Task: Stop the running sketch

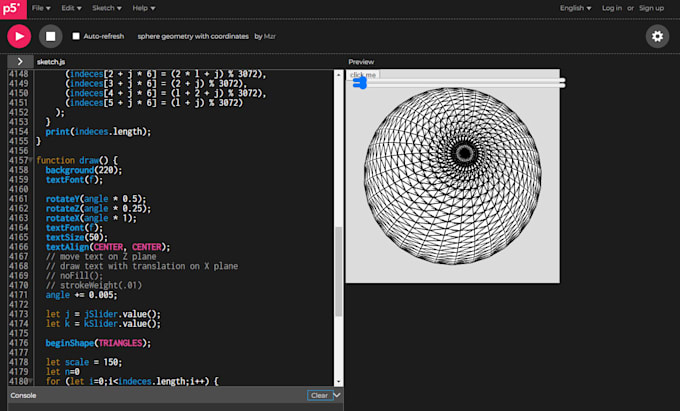Action: click(x=50, y=36)
